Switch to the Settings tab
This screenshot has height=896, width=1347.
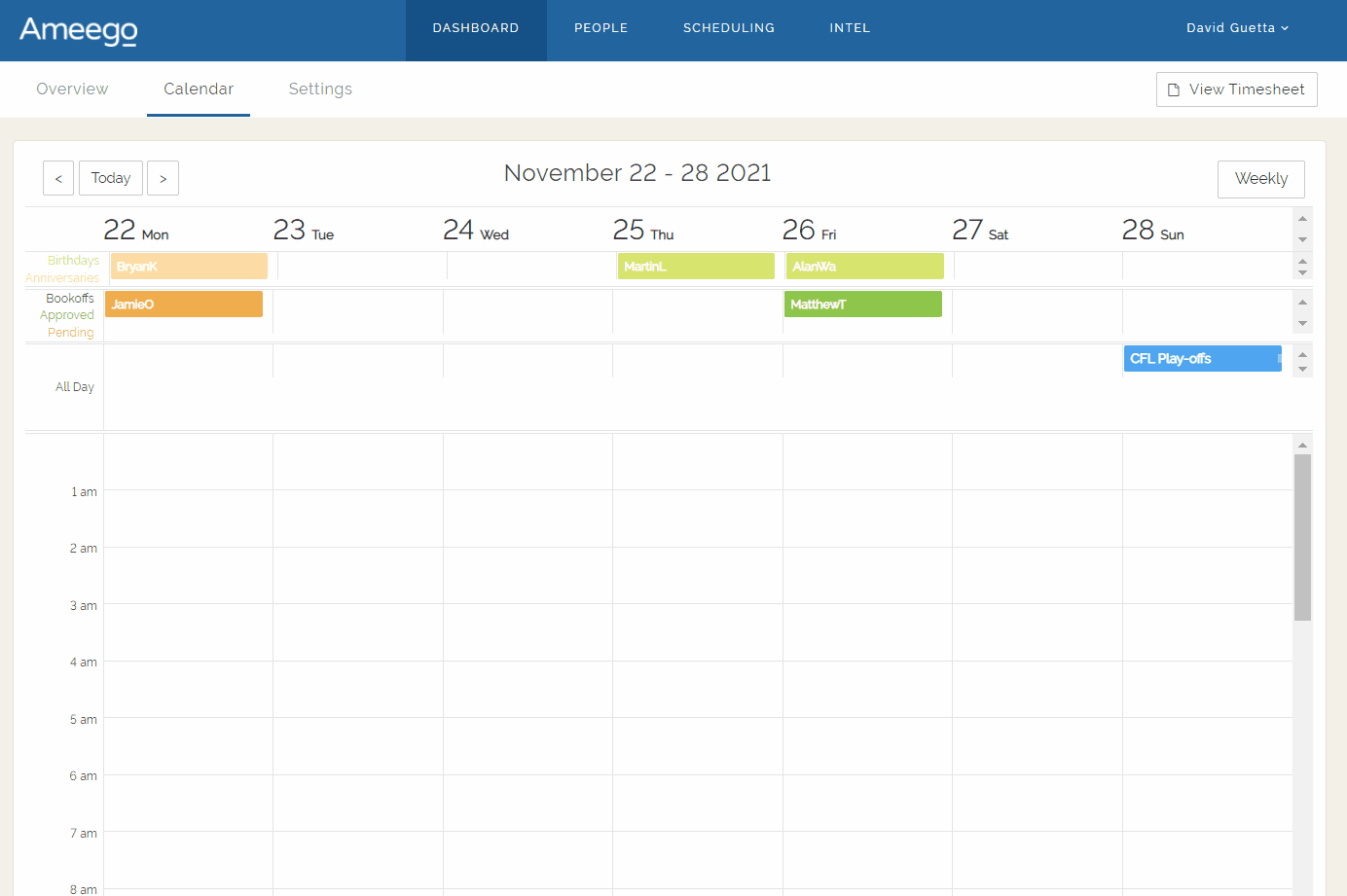[x=320, y=89]
